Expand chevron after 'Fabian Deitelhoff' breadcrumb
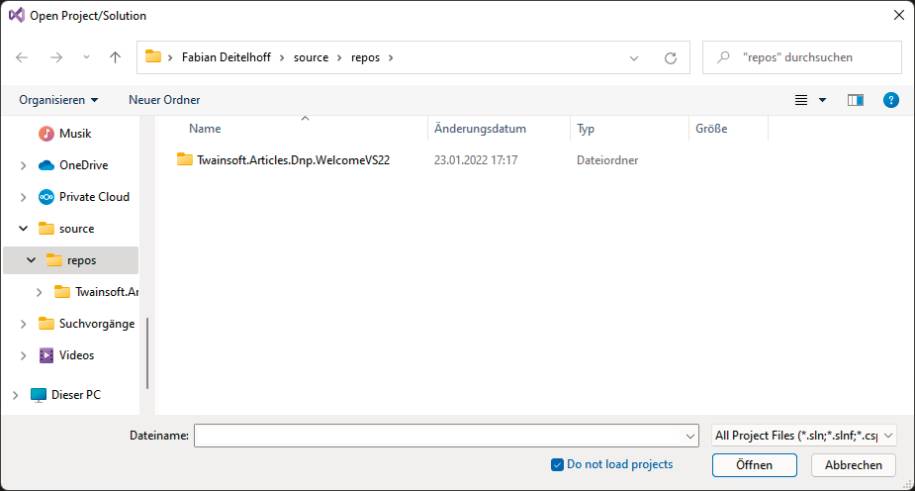915x491 pixels. point(282,57)
